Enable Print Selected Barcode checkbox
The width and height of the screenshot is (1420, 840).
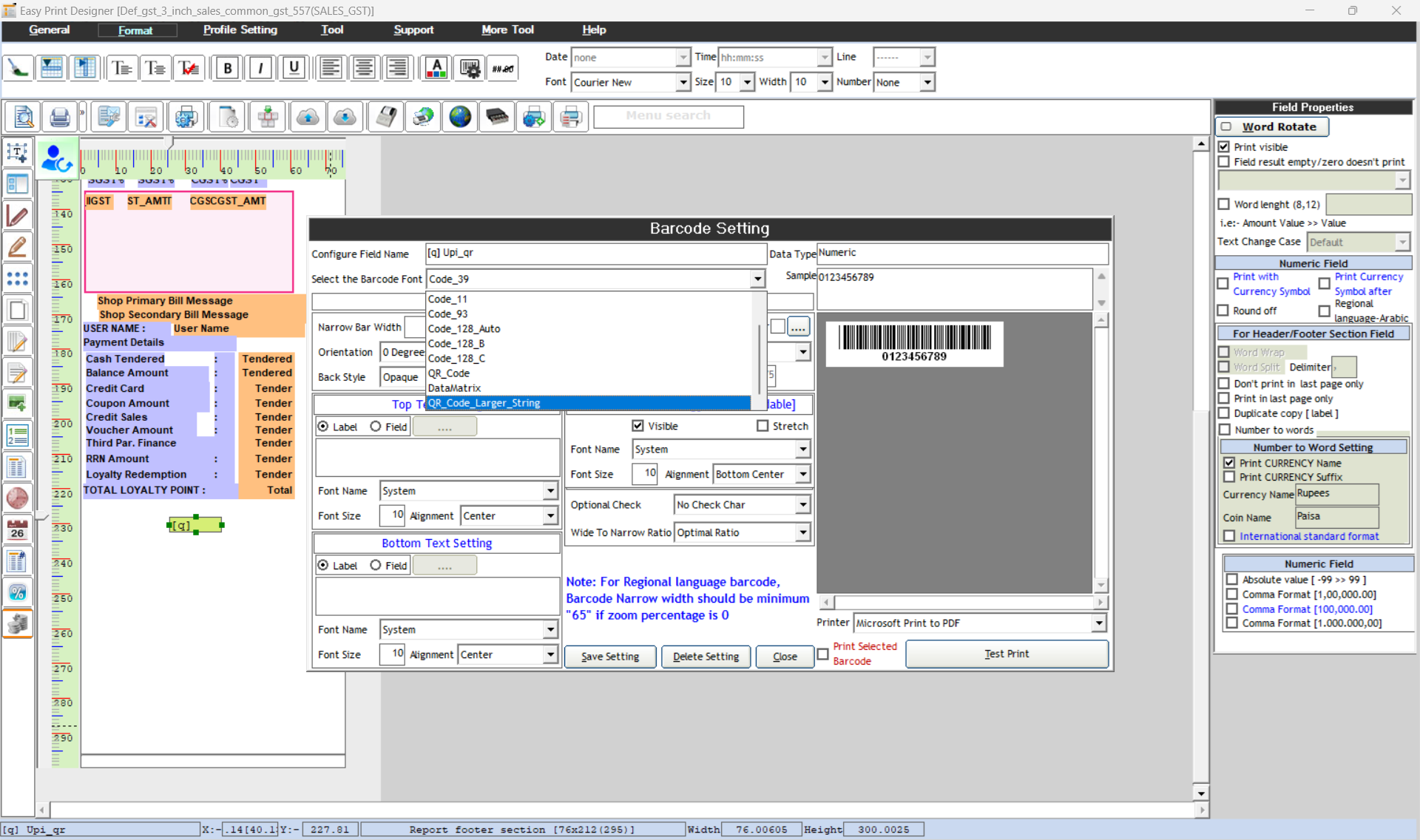pos(822,654)
